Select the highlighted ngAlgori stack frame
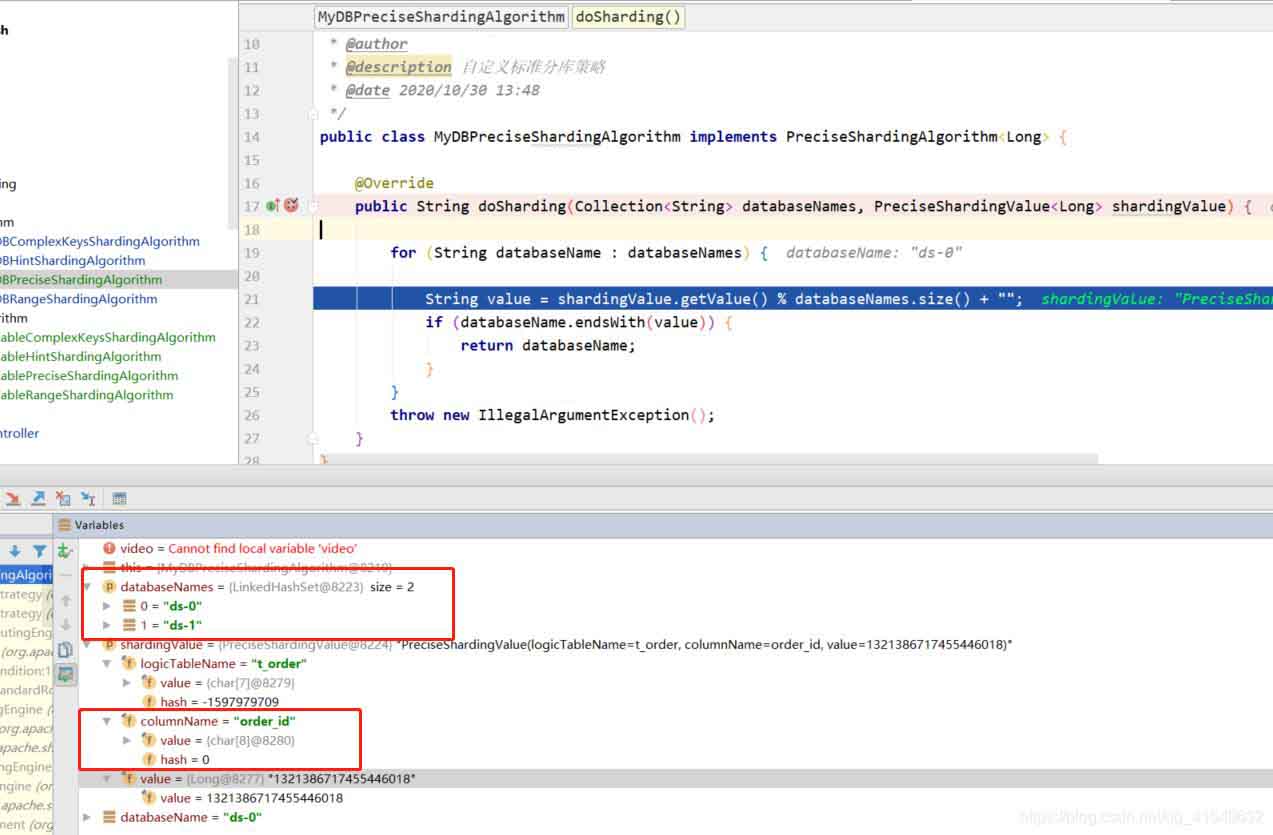 pyautogui.click(x=26, y=575)
